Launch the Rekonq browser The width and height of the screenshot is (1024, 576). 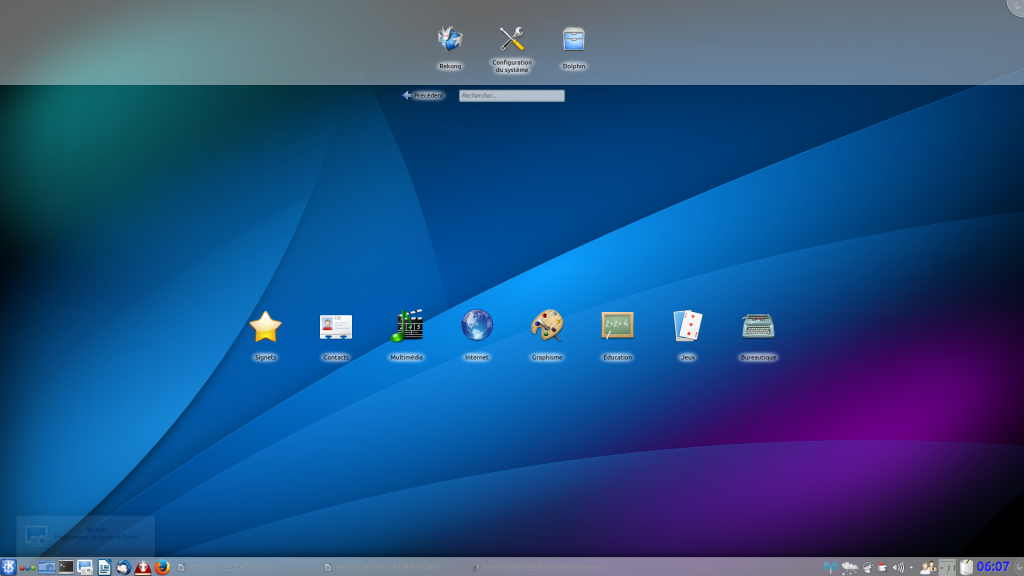[x=450, y=47]
